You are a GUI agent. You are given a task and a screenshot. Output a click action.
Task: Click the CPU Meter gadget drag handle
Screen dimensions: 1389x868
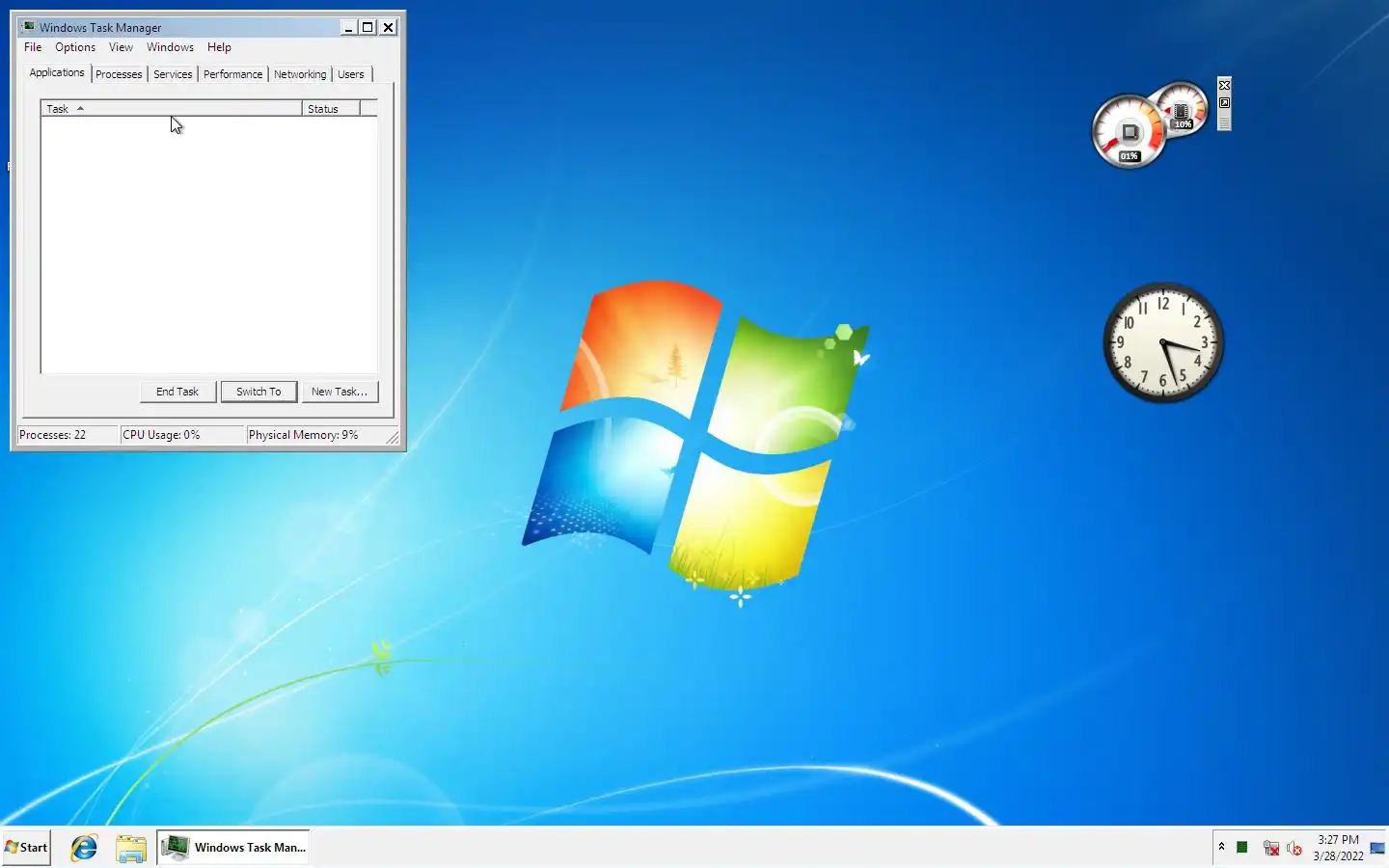pos(1224,122)
